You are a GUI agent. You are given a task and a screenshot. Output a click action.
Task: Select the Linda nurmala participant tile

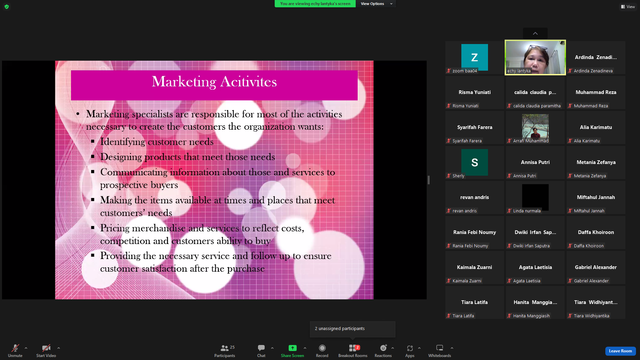(535, 198)
